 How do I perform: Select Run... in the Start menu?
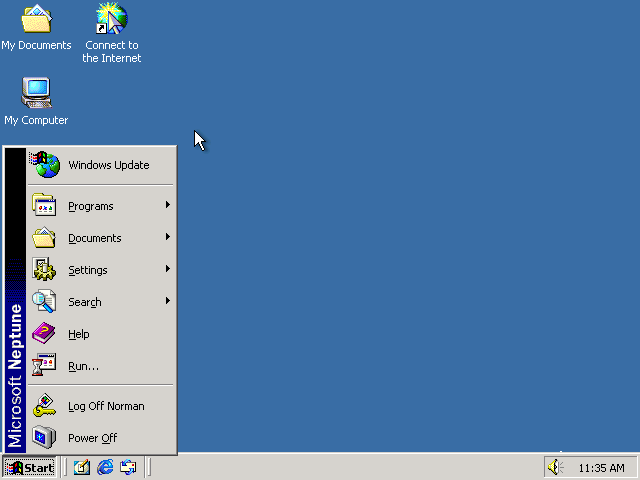[x=83, y=366]
